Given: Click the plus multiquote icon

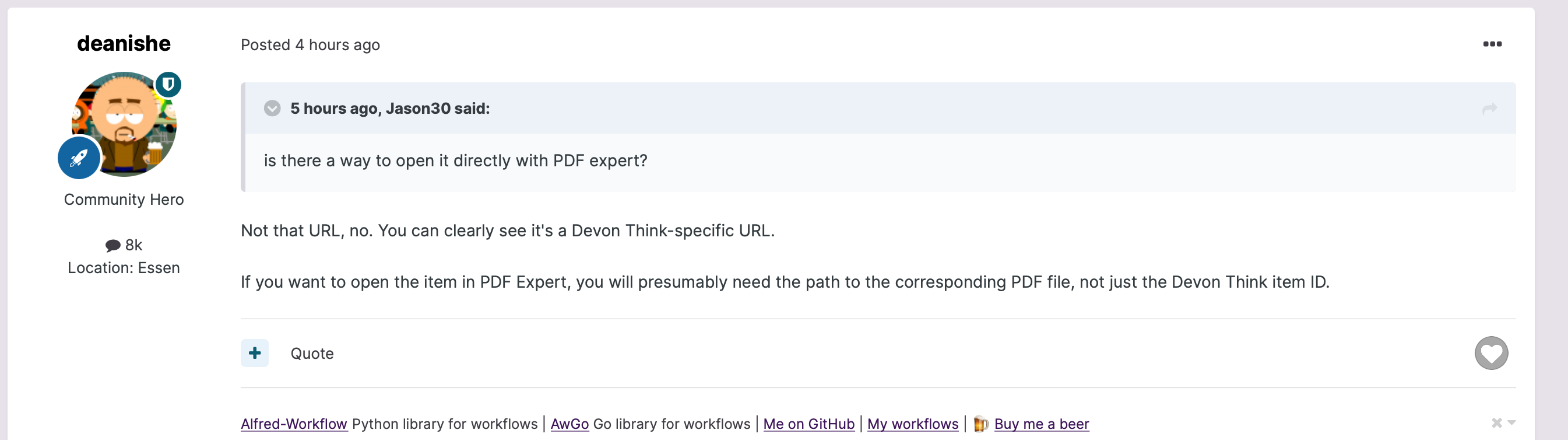Looking at the screenshot, I should click(x=254, y=353).
